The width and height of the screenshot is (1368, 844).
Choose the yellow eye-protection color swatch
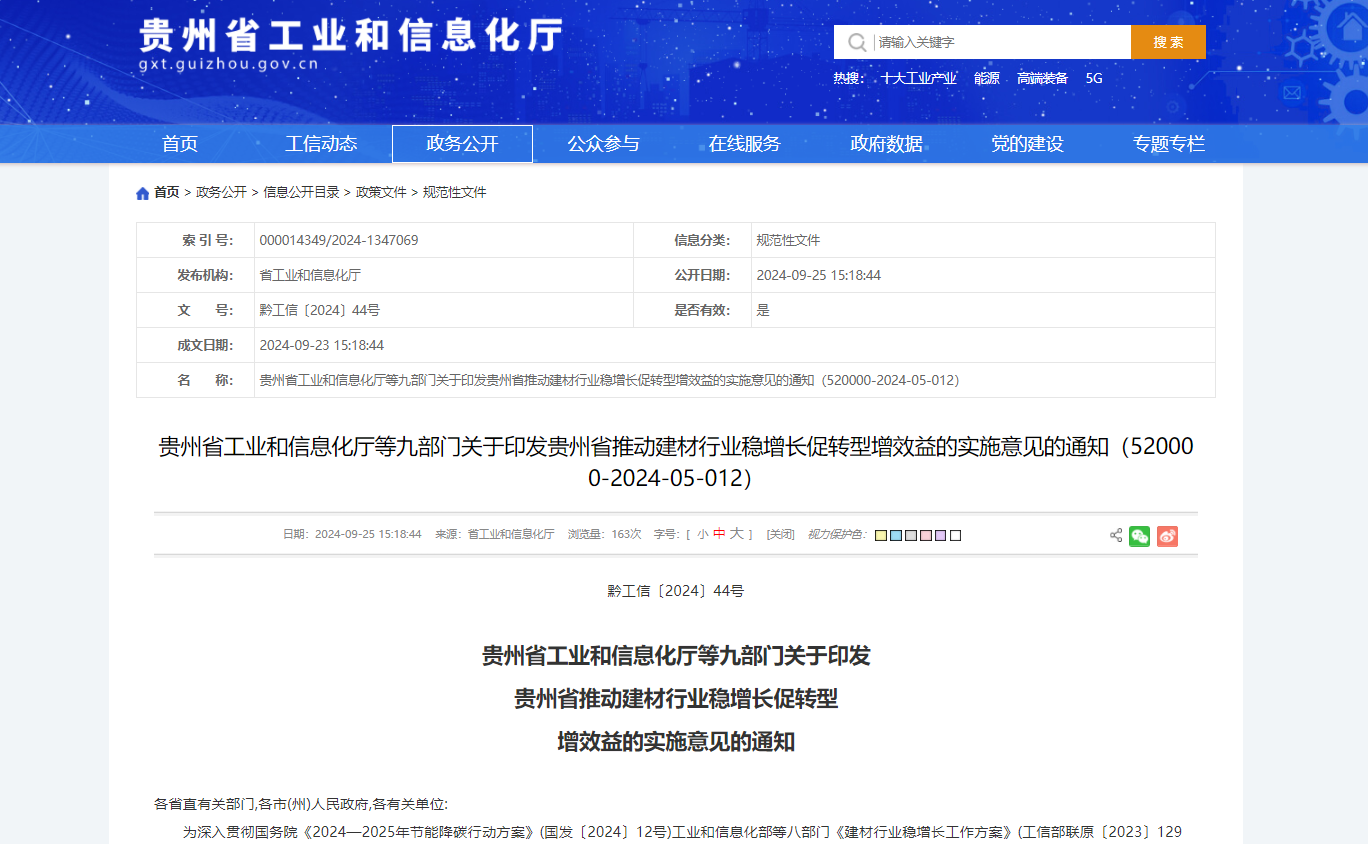coord(880,536)
